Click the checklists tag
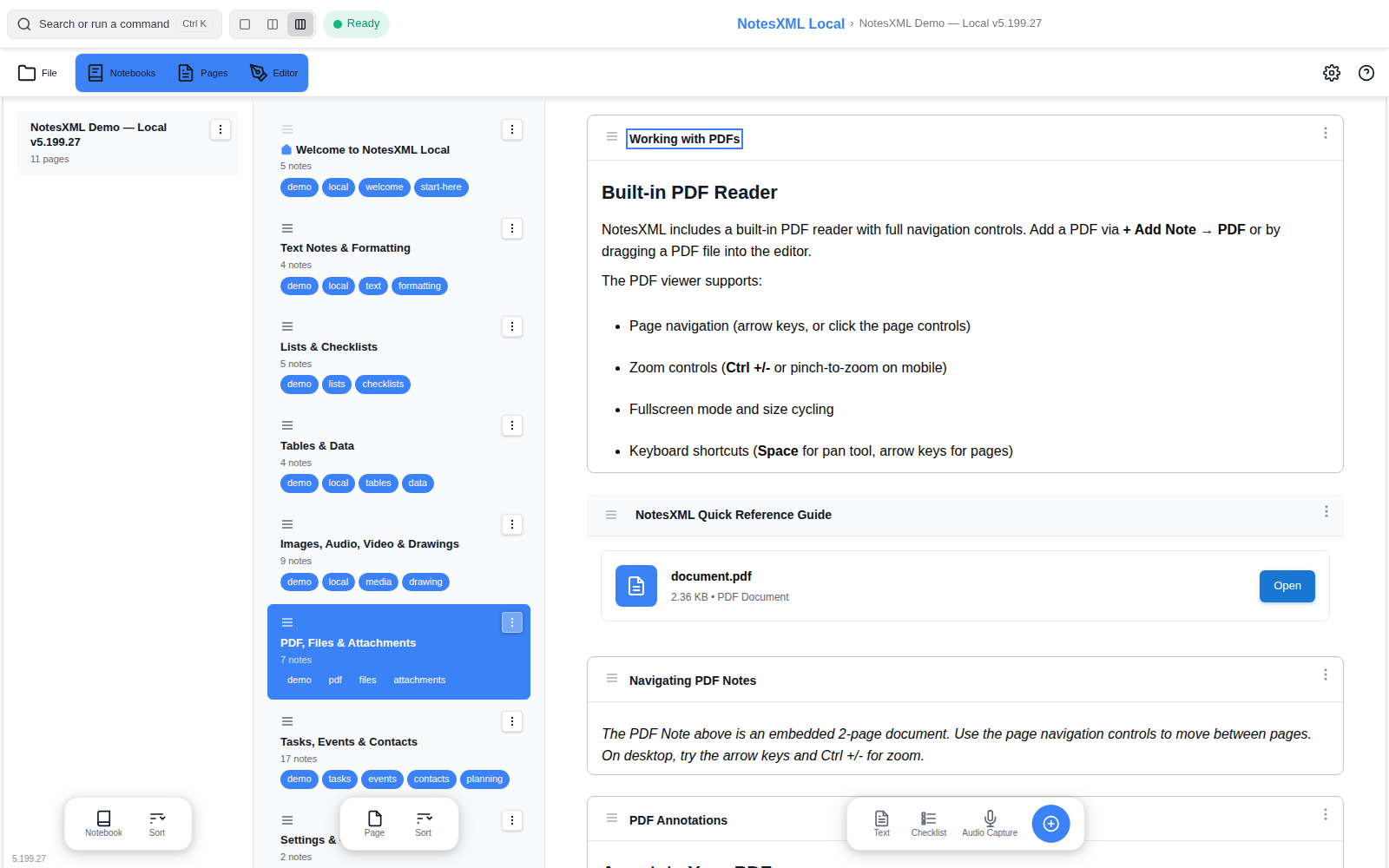The width and height of the screenshot is (1389, 868). click(383, 385)
